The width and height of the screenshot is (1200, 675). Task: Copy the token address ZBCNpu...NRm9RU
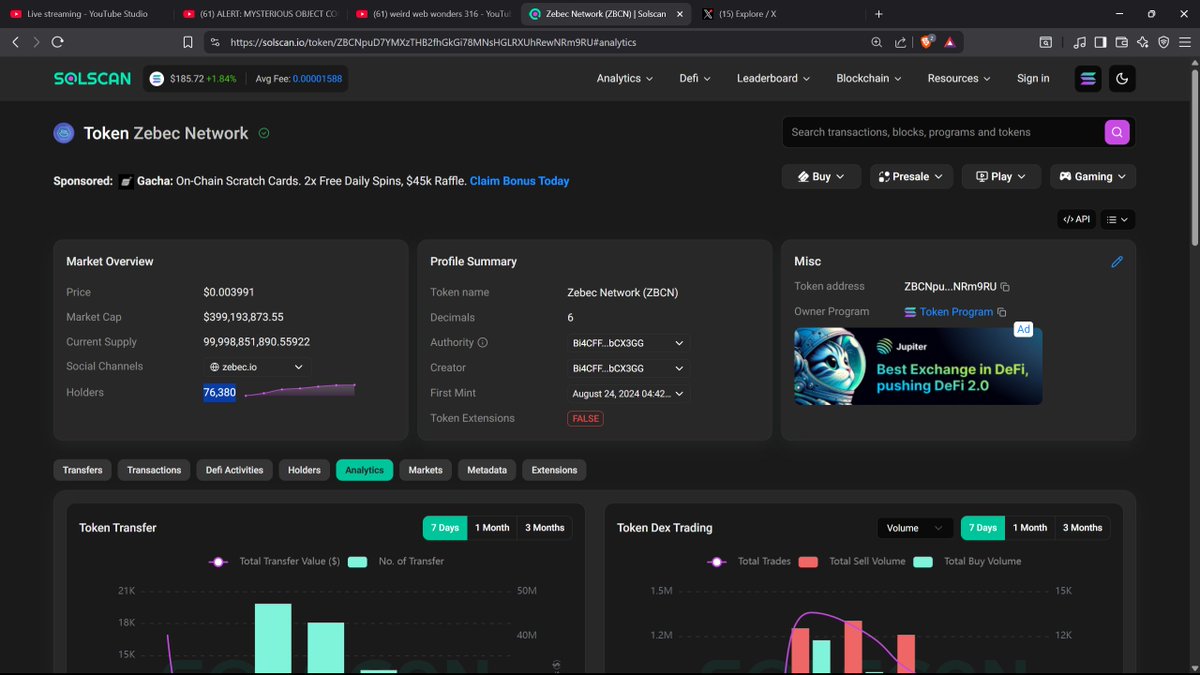tap(1005, 287)
